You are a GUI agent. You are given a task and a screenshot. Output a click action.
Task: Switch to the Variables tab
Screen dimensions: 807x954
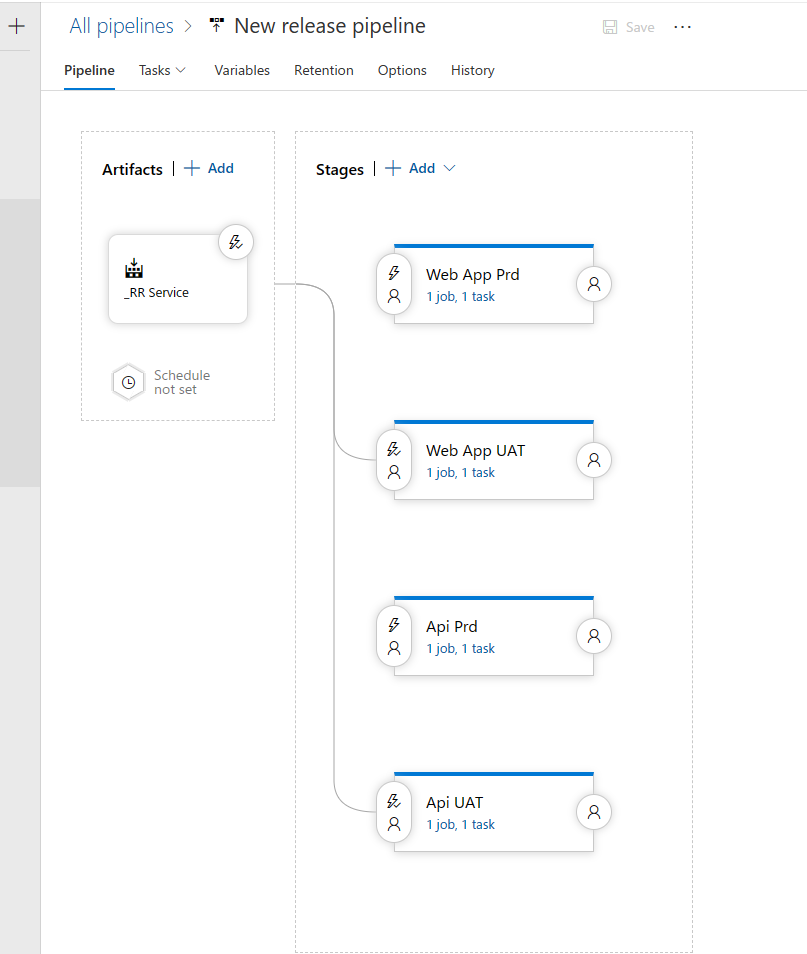[241, 70]
